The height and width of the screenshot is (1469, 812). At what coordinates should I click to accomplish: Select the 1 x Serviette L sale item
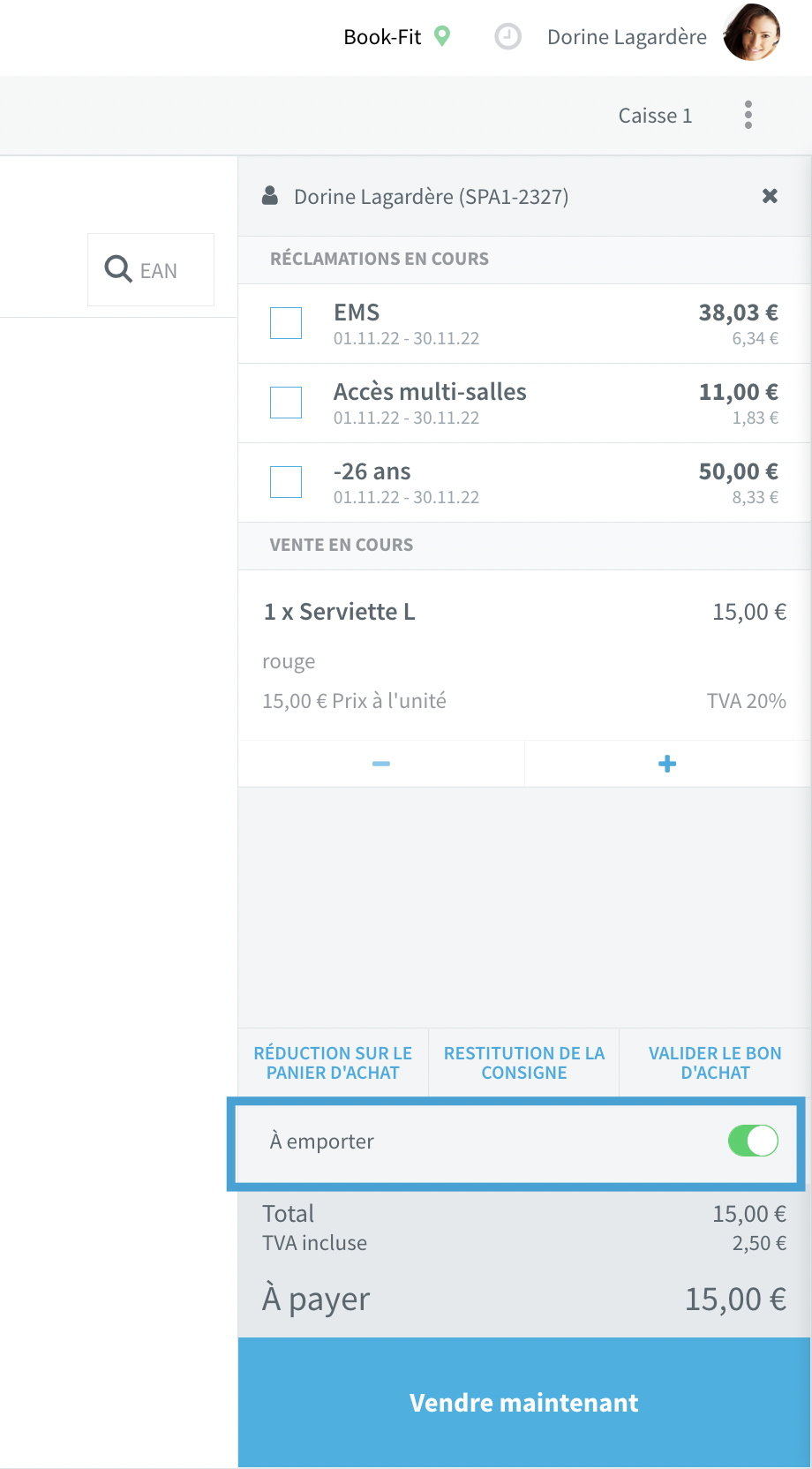point(524,655)
